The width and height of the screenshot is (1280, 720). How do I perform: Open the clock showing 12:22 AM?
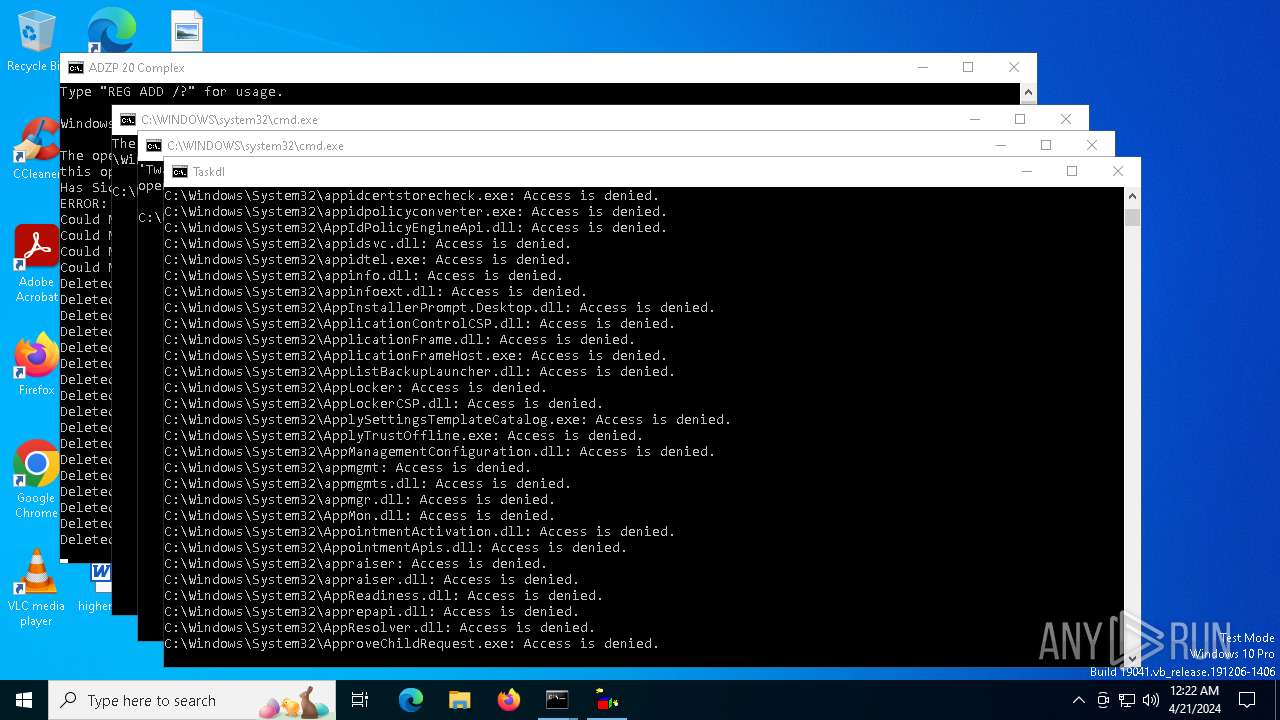[1194, 700]
